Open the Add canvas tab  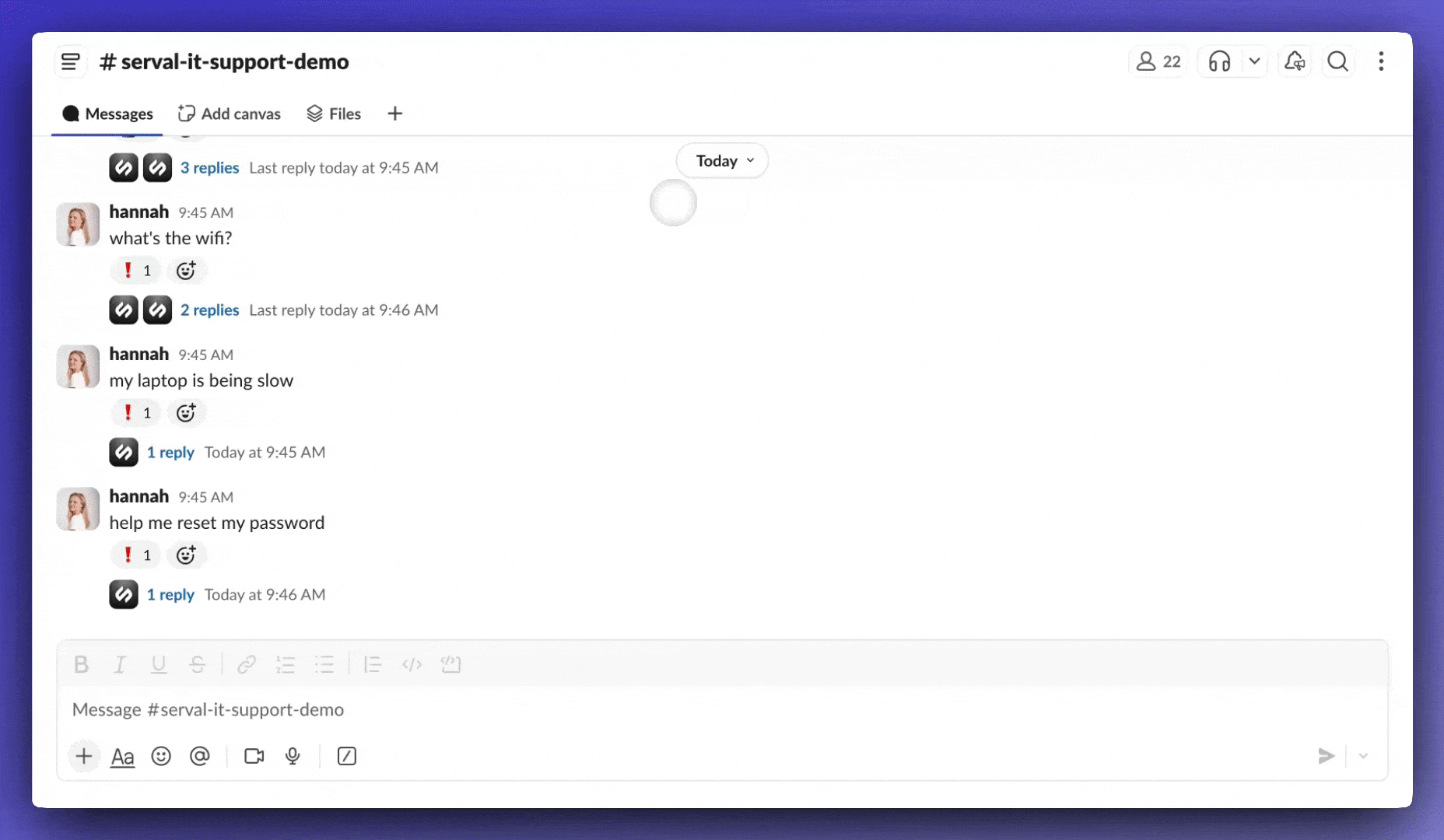(x=229, y=114)
